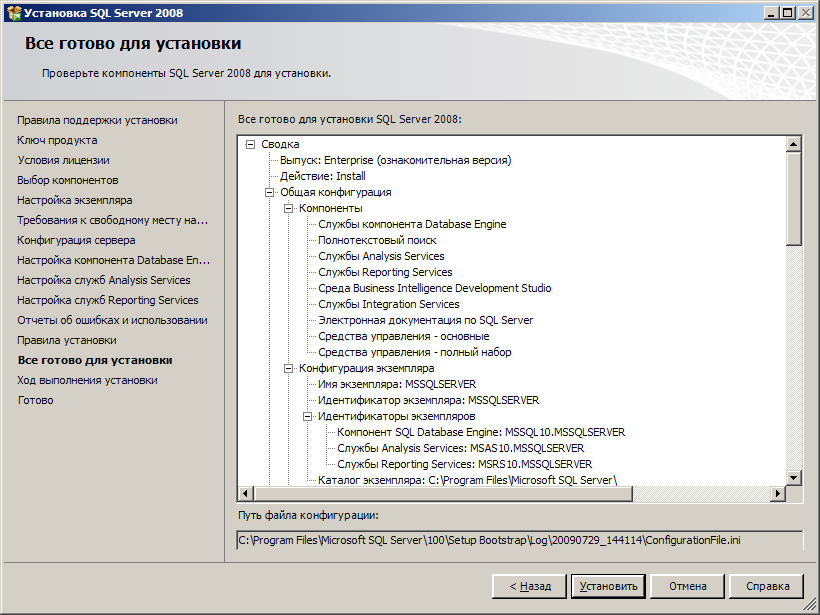Viewport: 820px width, 615px height.
Task: Select Идентификатор экземпляра: MSSQLSERVER row
Action: coord(428,401)
